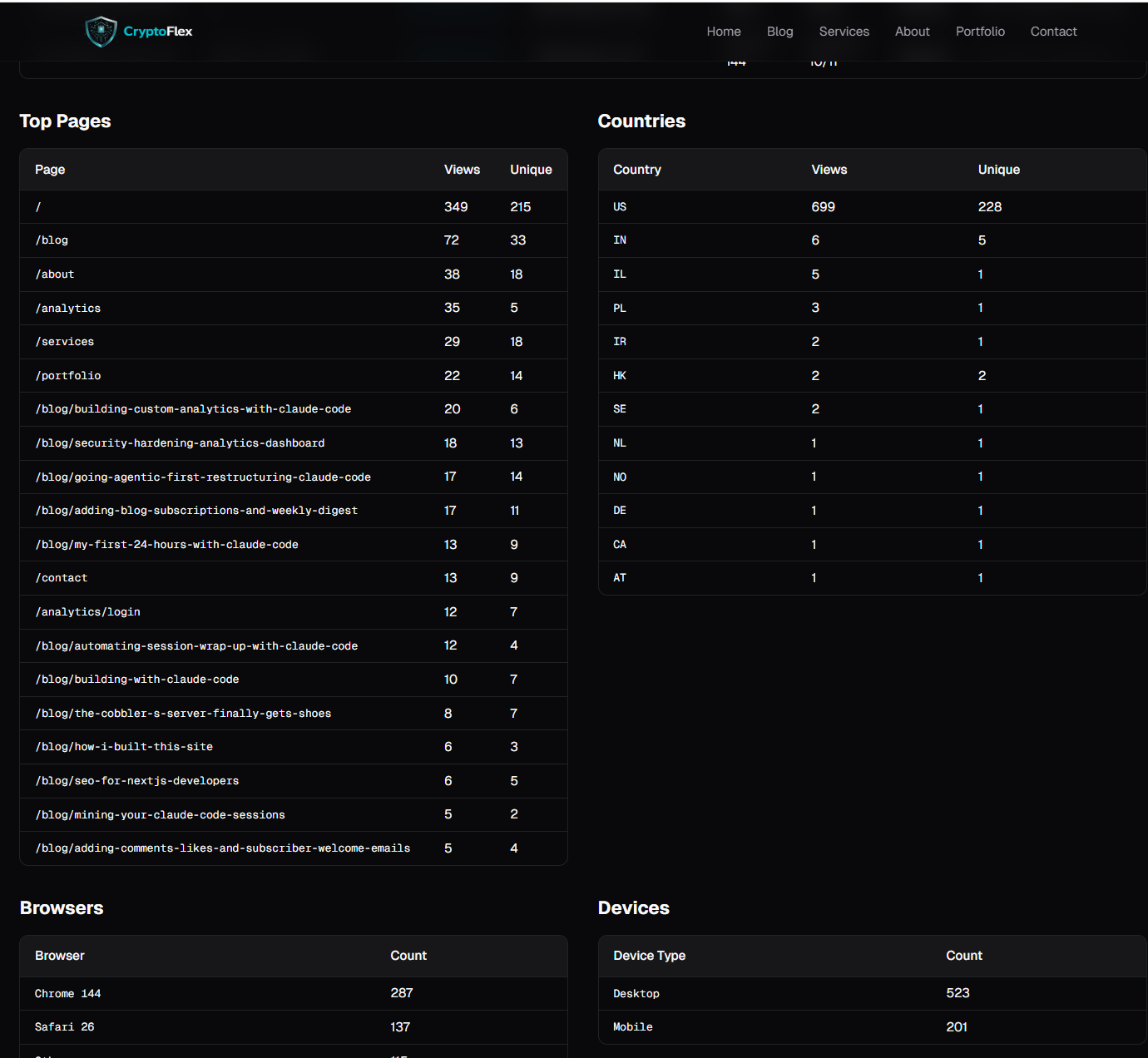Image resolution: width=1148 pixels, height=1058 pixels.
Task: Click the Count header in Browsers table
Action: pyautogui.click(x=408, y=956)
